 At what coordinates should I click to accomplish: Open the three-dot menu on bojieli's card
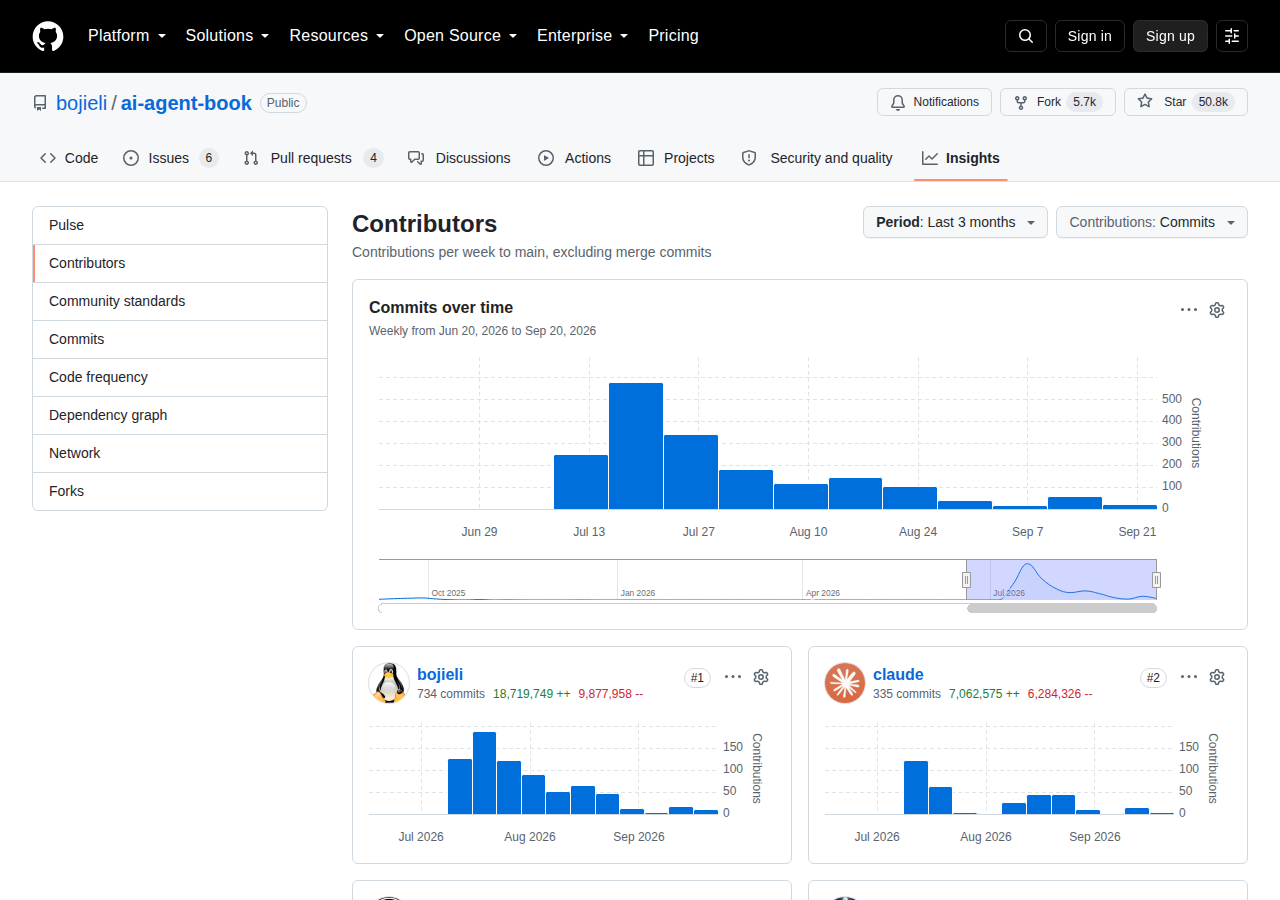point(733,677)
